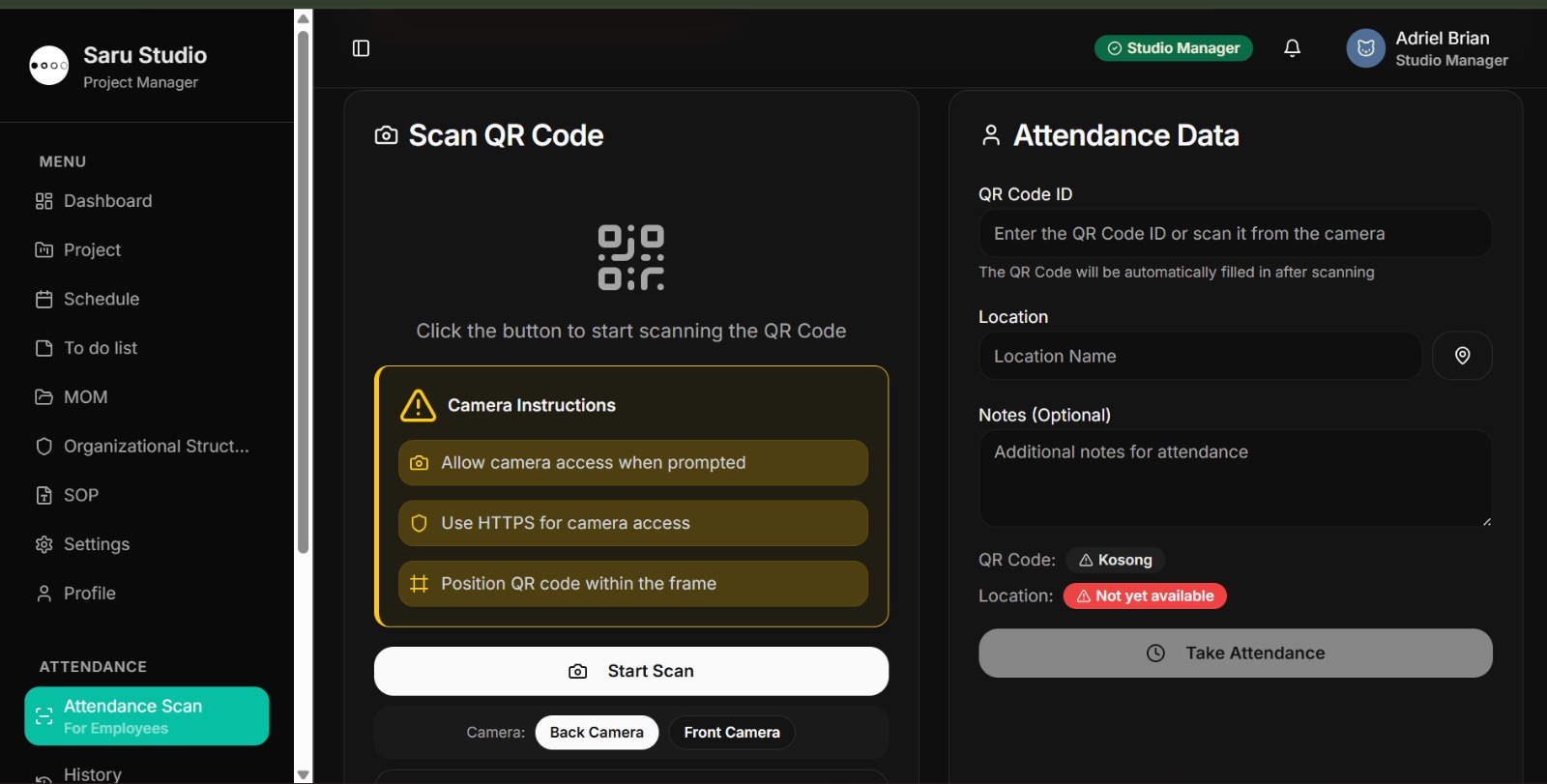The height and width of the screenshot is (784, 1547).
Task: Click the Dashboard grid icon
Action: coord(44,201)
